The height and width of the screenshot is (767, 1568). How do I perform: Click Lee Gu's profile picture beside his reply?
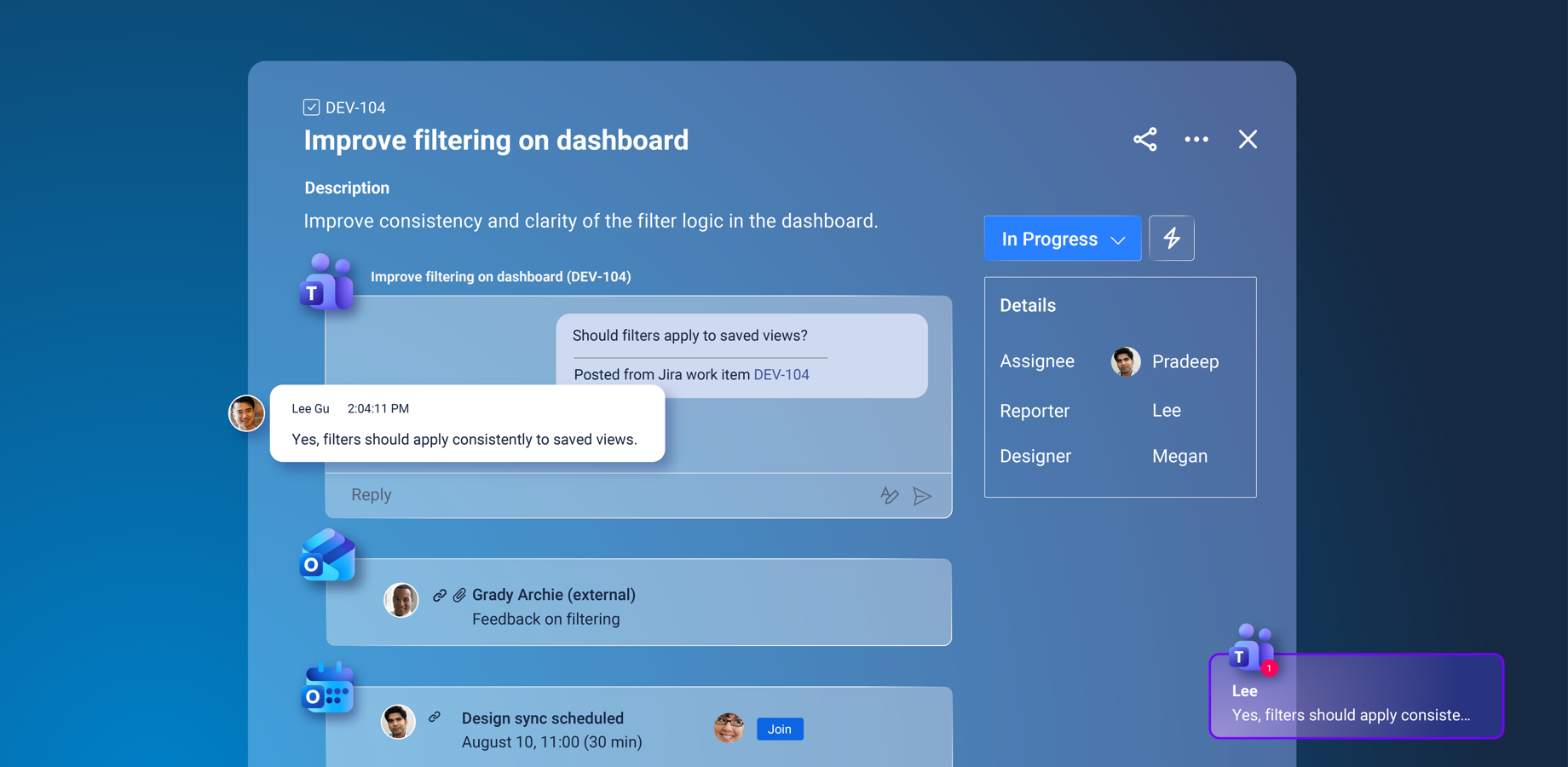(246, 412)
